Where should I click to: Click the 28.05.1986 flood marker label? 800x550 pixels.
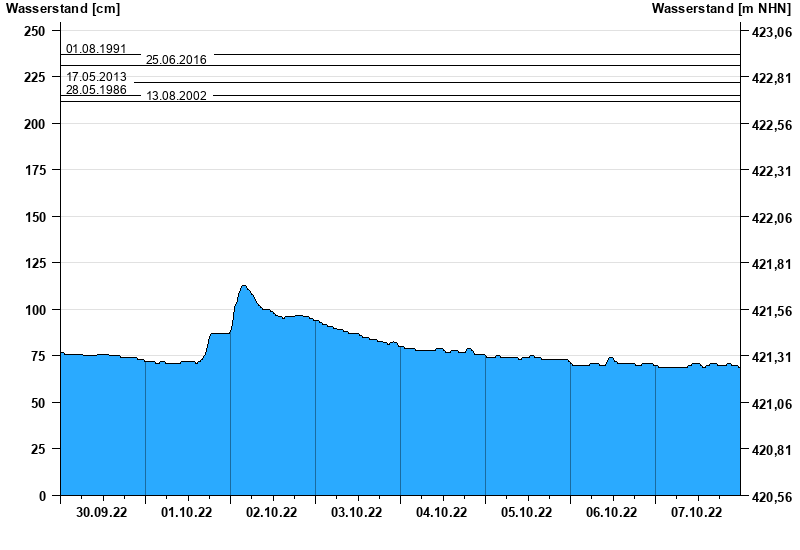click(x=96, y=90)
